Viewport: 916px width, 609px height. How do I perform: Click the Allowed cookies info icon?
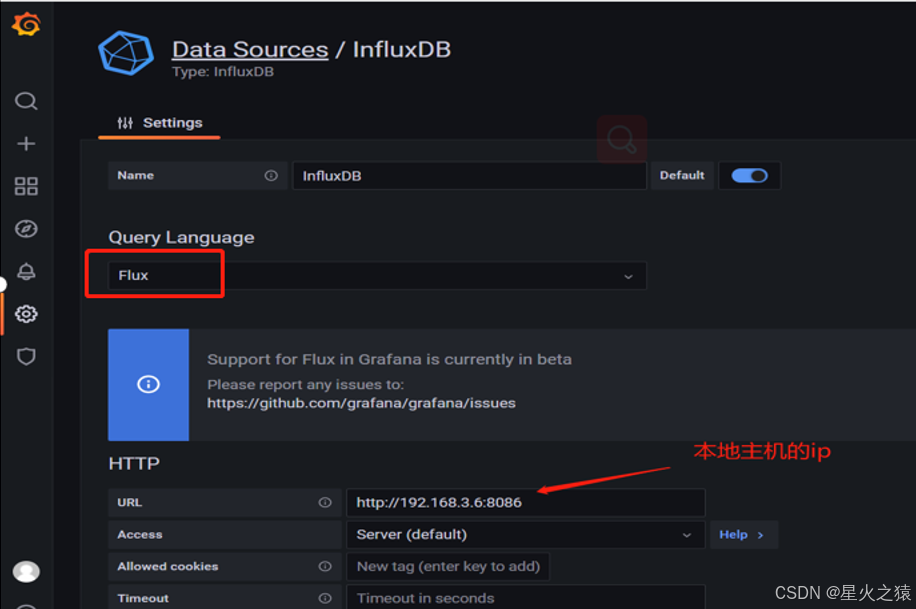pos(325,566)
